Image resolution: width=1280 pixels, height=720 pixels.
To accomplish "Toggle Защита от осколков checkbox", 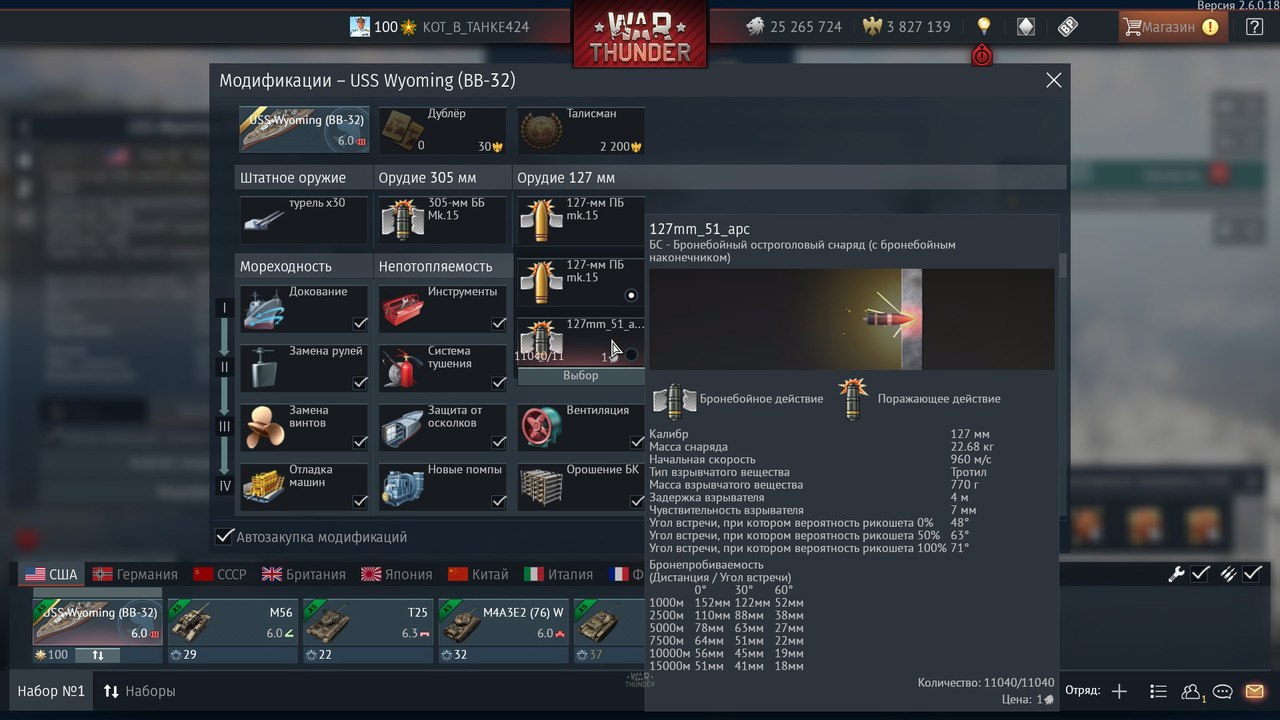I will coord(498,442).
